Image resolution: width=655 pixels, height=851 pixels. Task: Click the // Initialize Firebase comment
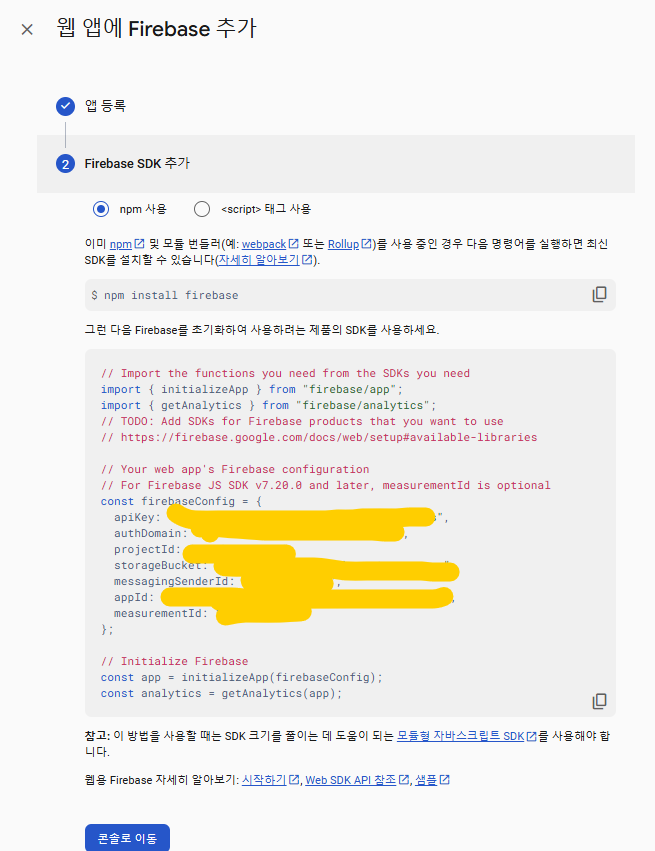(x=175, y=662)
